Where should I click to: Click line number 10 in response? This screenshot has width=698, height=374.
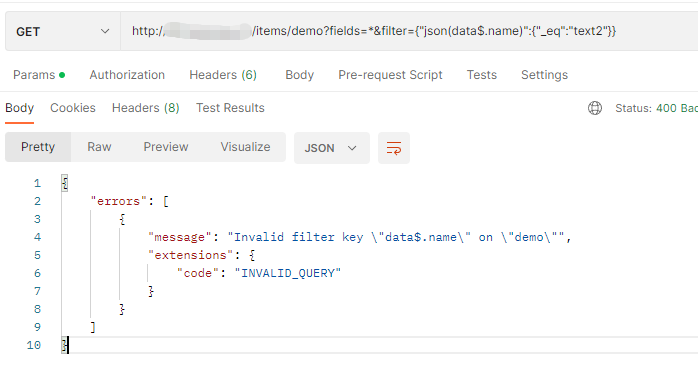click(x=34, y=345)
